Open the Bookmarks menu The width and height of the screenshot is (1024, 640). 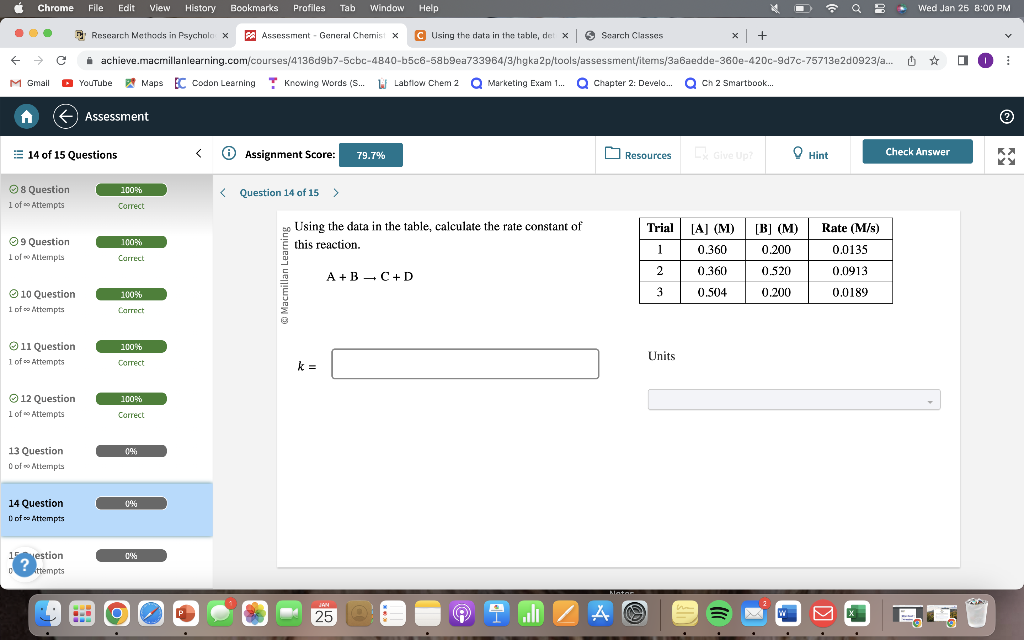[x=254, y=8]
